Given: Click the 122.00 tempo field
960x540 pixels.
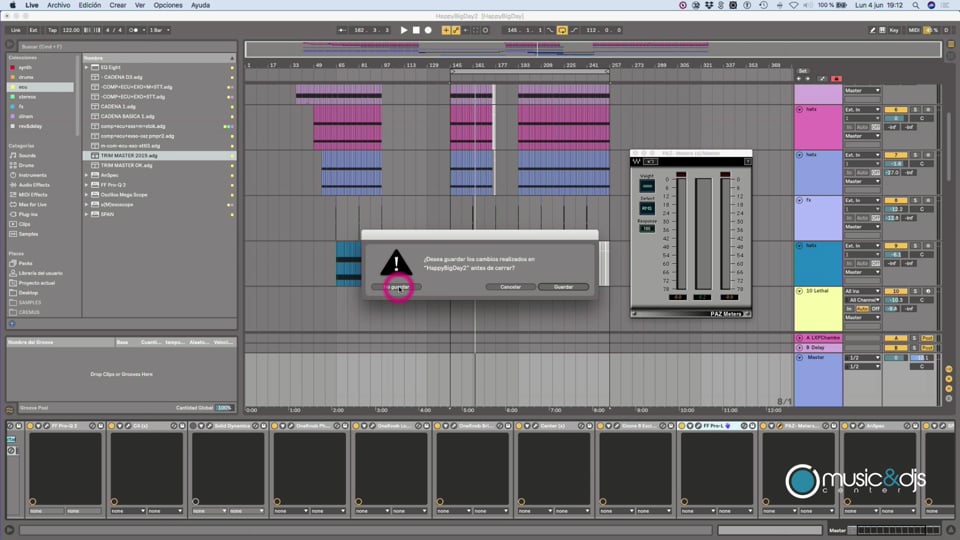Looking at the screenshot, I should 71,30.
